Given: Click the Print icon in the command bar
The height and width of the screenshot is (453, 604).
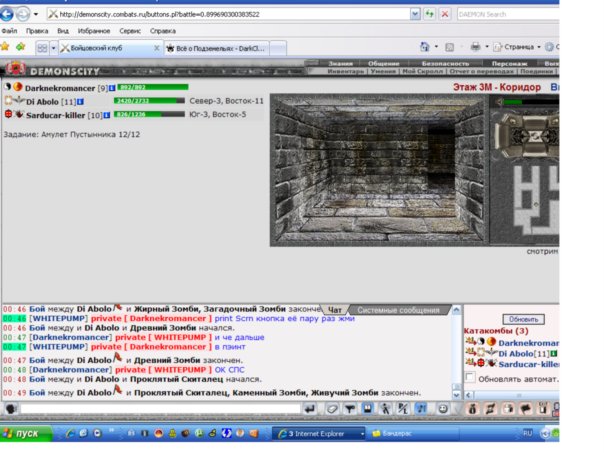Looking at the screenshot, I should pos(476,47).
